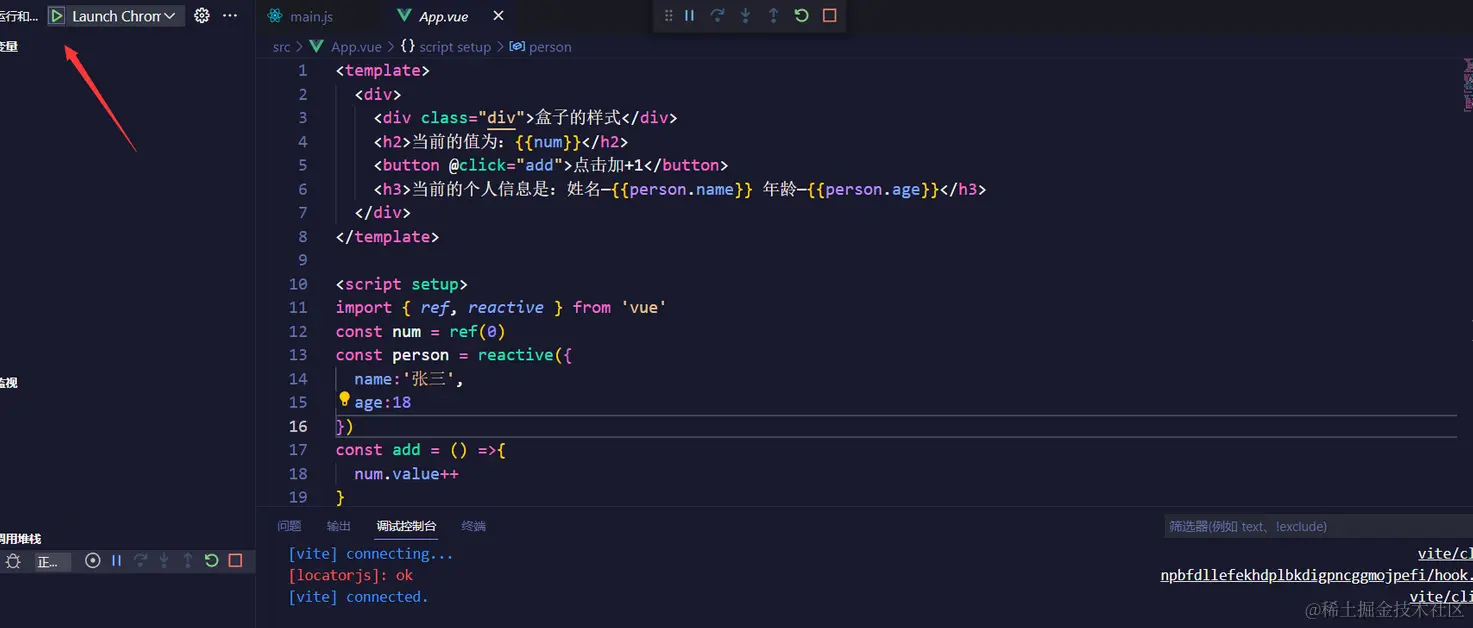Pause execution in the floating debug toolbar
The image size is (1473, 628).
[689, 16]
